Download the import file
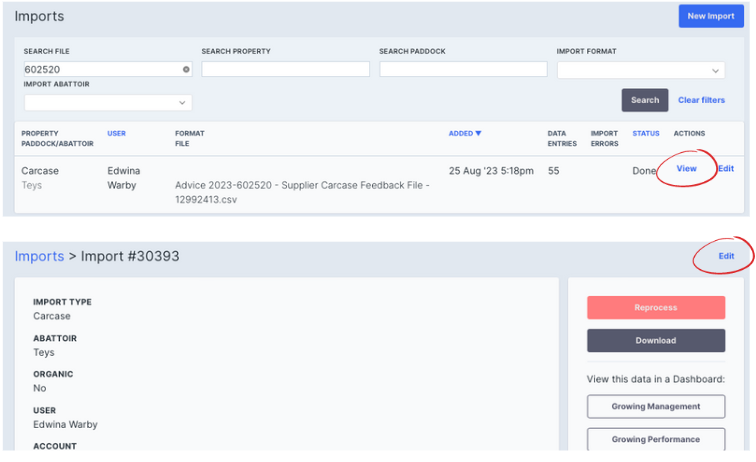The width and height of the screenshot is (756, 462). [656, 340]
